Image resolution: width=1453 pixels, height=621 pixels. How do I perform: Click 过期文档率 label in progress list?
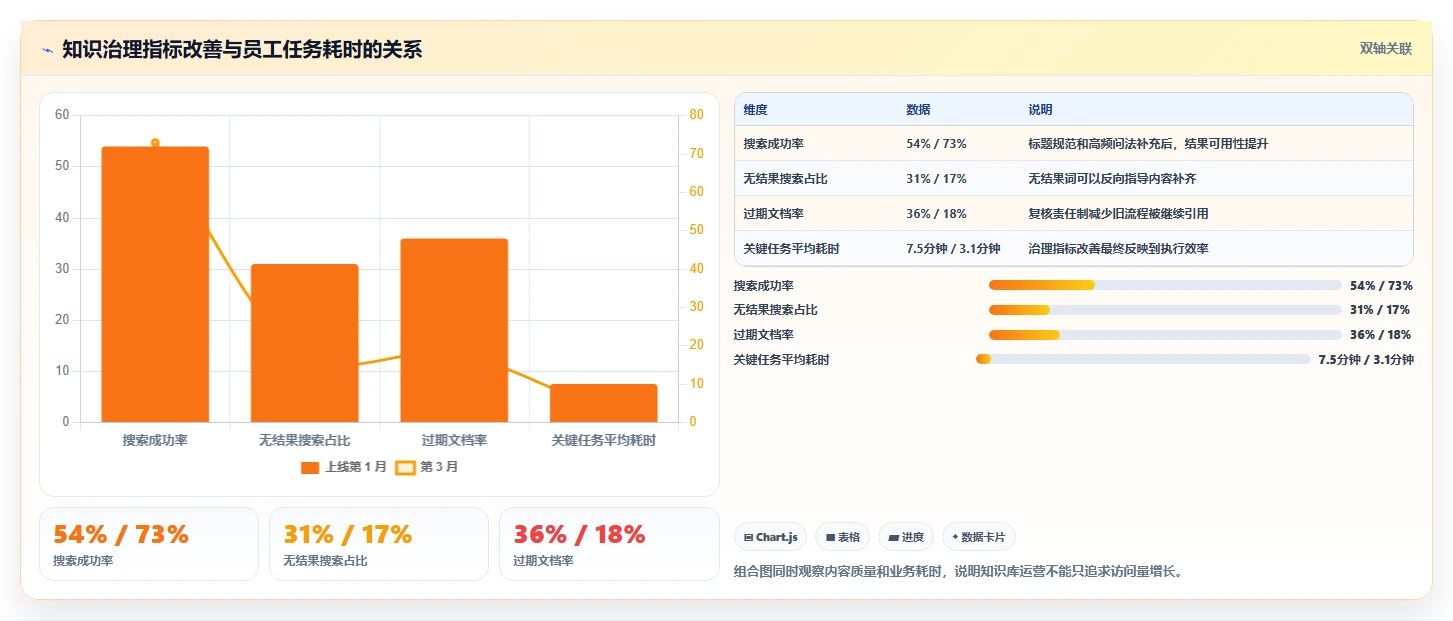764,335
